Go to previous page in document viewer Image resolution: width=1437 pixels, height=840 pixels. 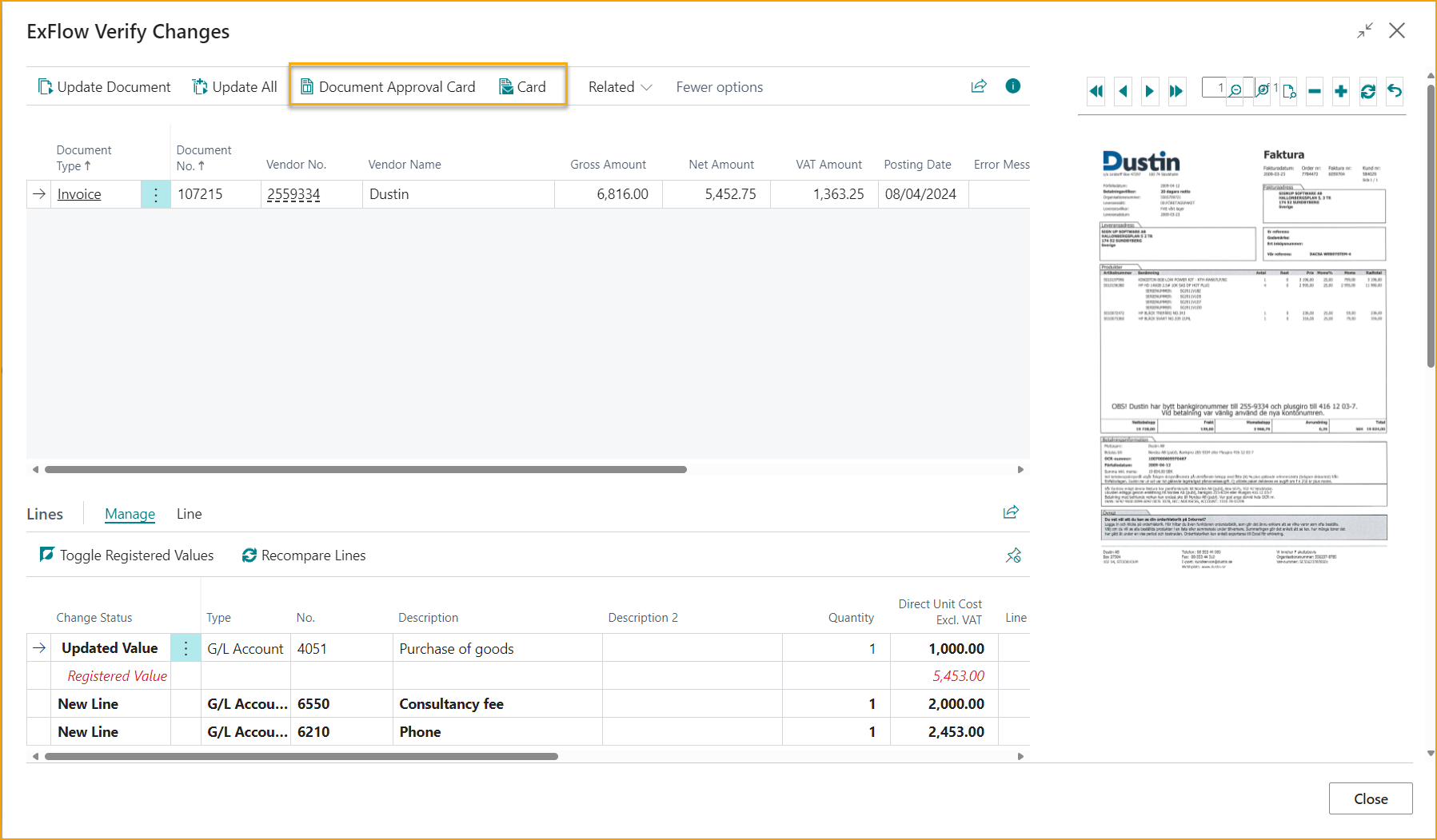pyautogui.click(x=1124, y=91)
